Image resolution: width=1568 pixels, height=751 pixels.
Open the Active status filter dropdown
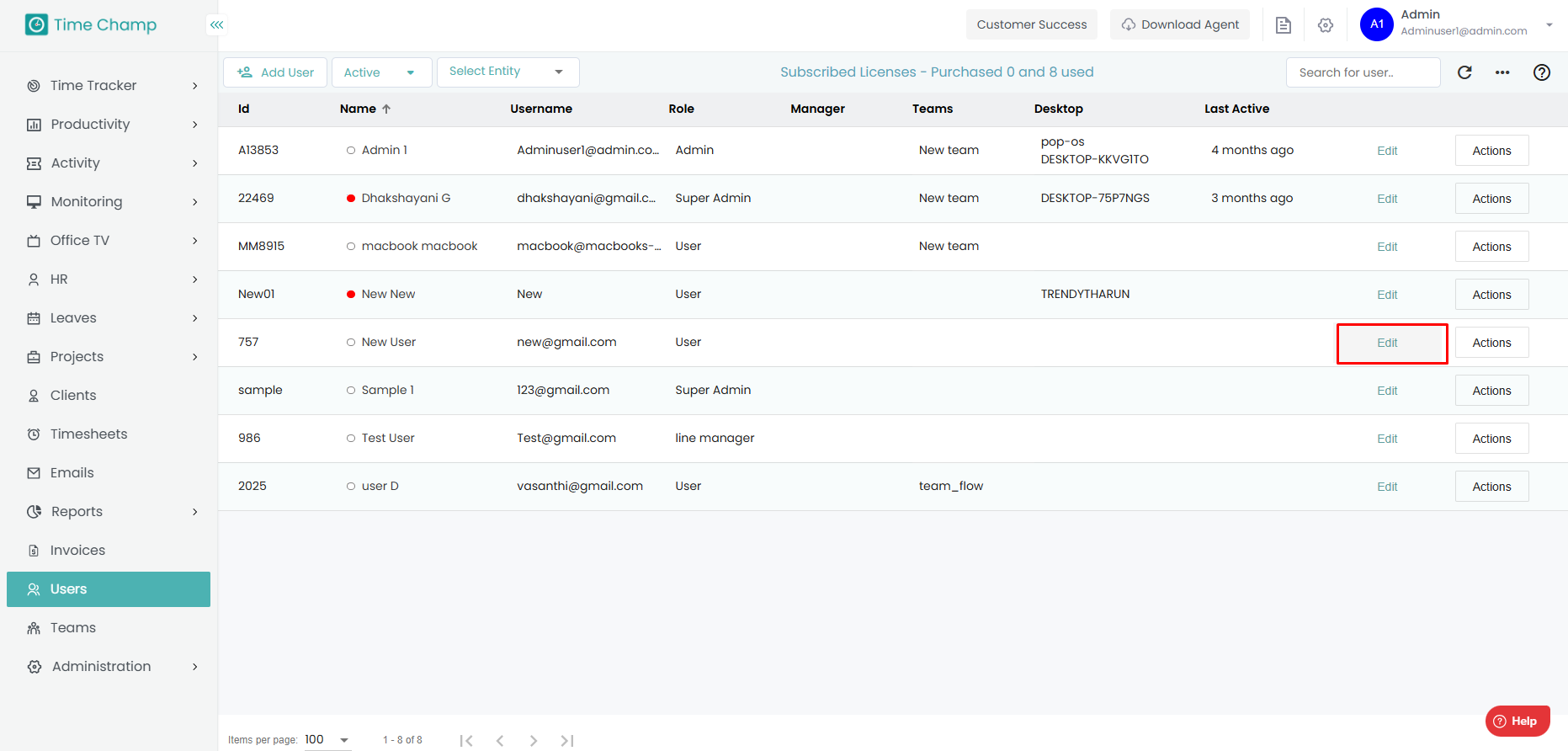pos(381,72)
